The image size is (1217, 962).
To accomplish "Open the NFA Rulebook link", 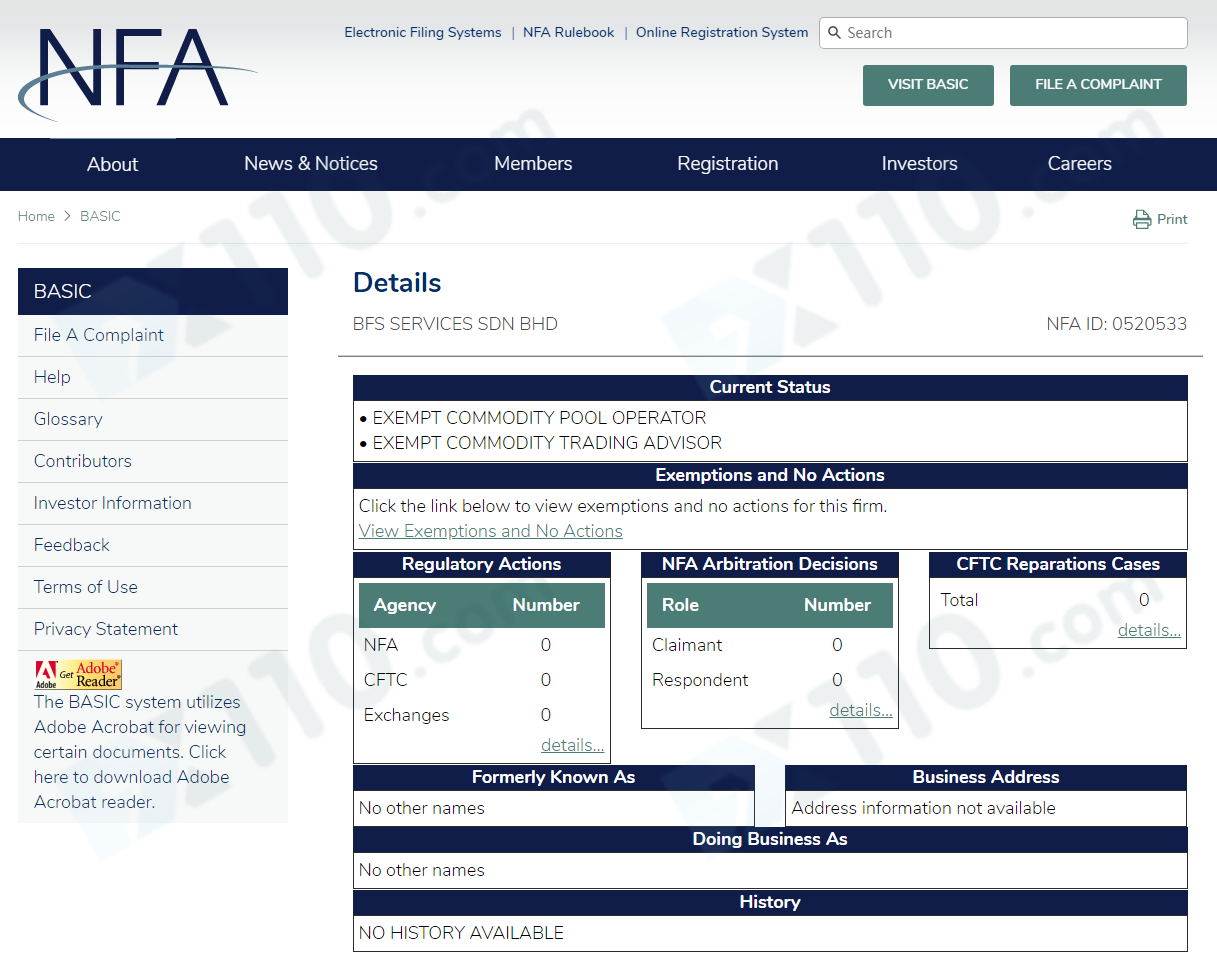I will [x=569, y=33].
